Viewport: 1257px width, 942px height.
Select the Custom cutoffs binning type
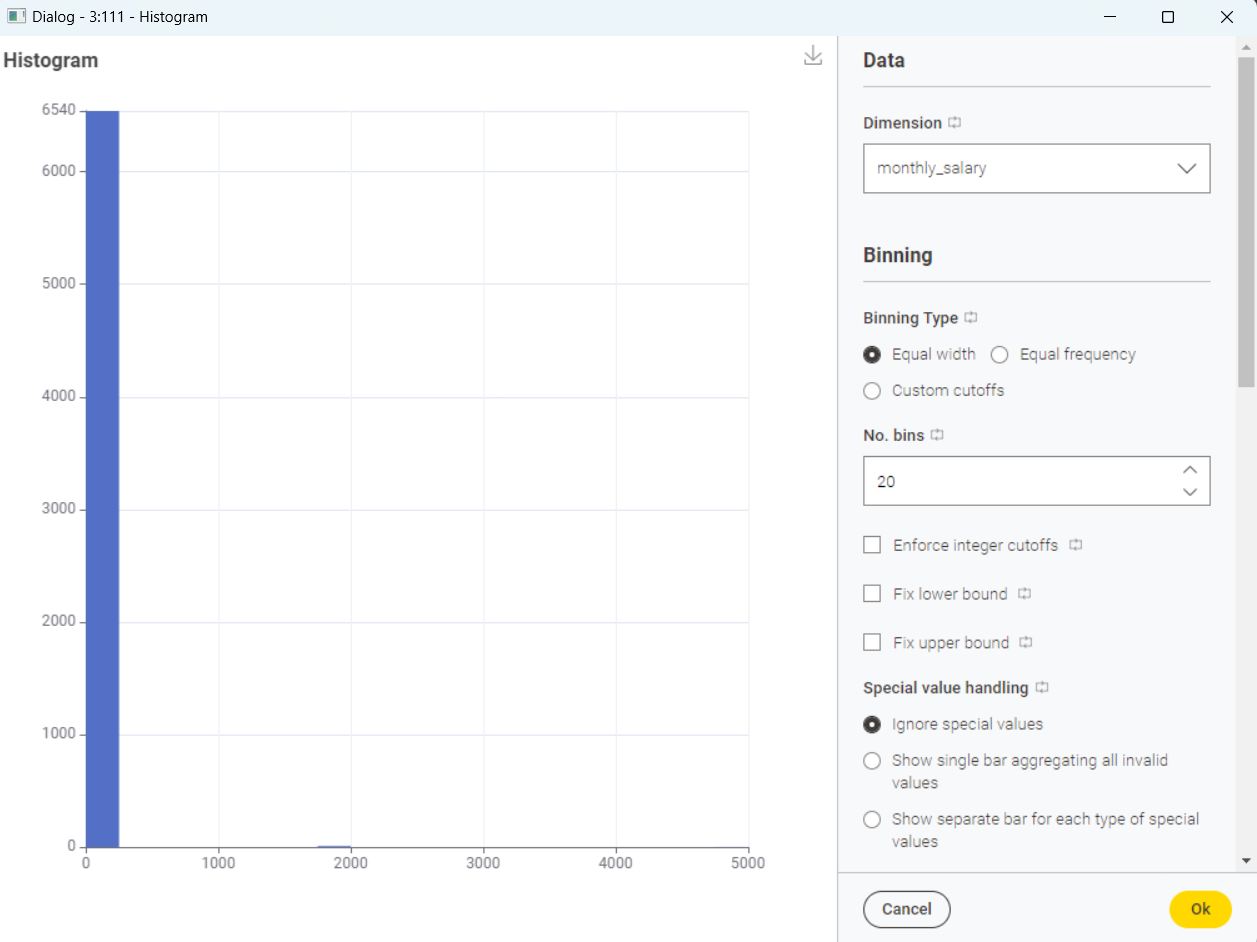pos(871,390)
